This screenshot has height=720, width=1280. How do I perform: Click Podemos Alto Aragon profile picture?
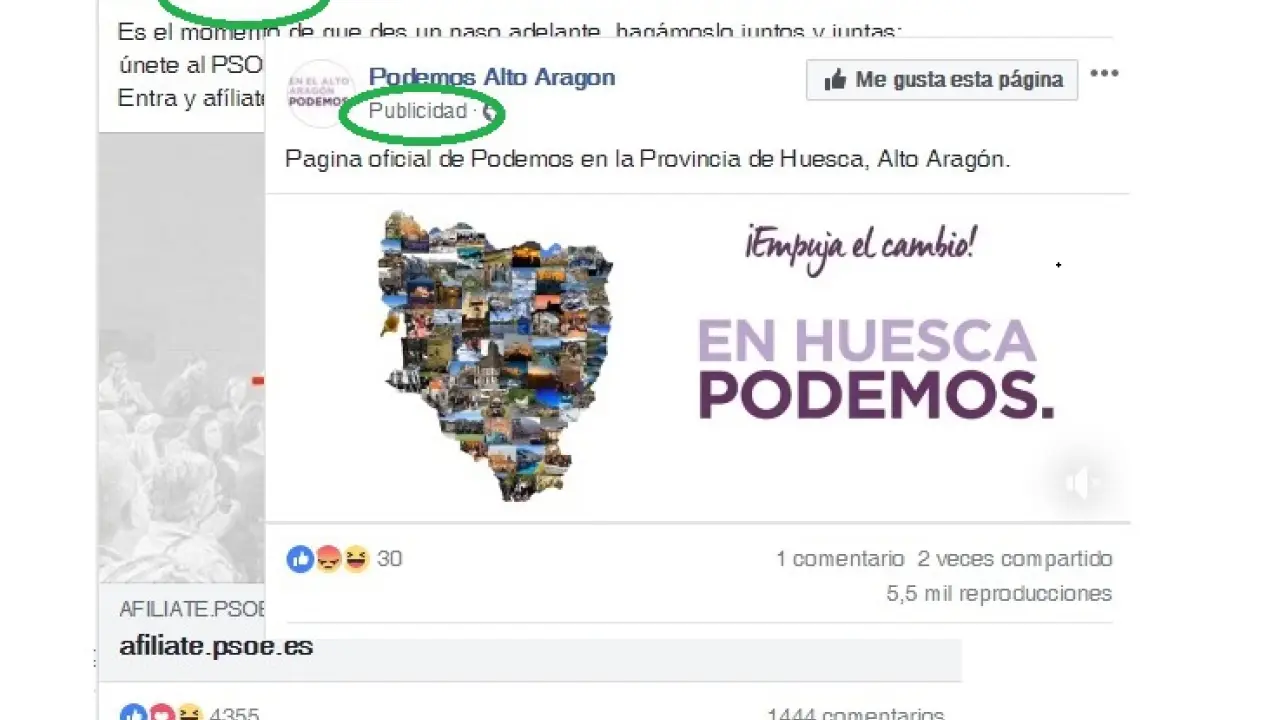coord(320,94)
